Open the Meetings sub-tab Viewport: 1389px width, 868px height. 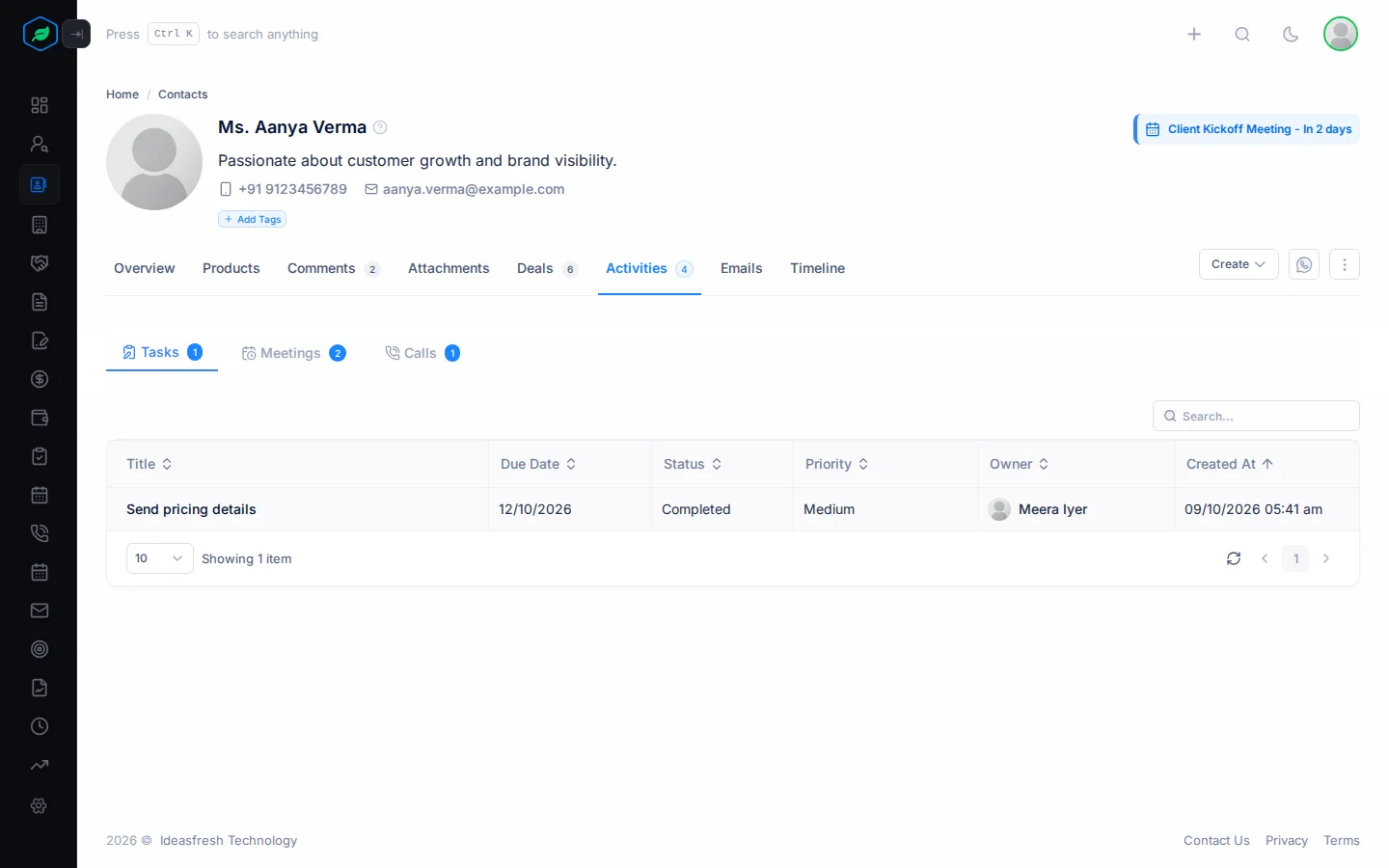click(x=294, y=353)
